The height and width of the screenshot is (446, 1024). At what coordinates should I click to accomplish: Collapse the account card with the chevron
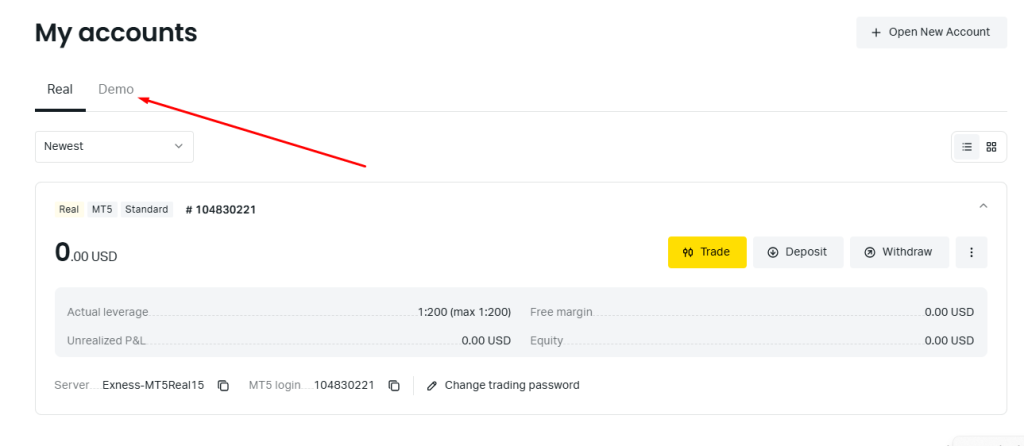(x=983, y=206)
